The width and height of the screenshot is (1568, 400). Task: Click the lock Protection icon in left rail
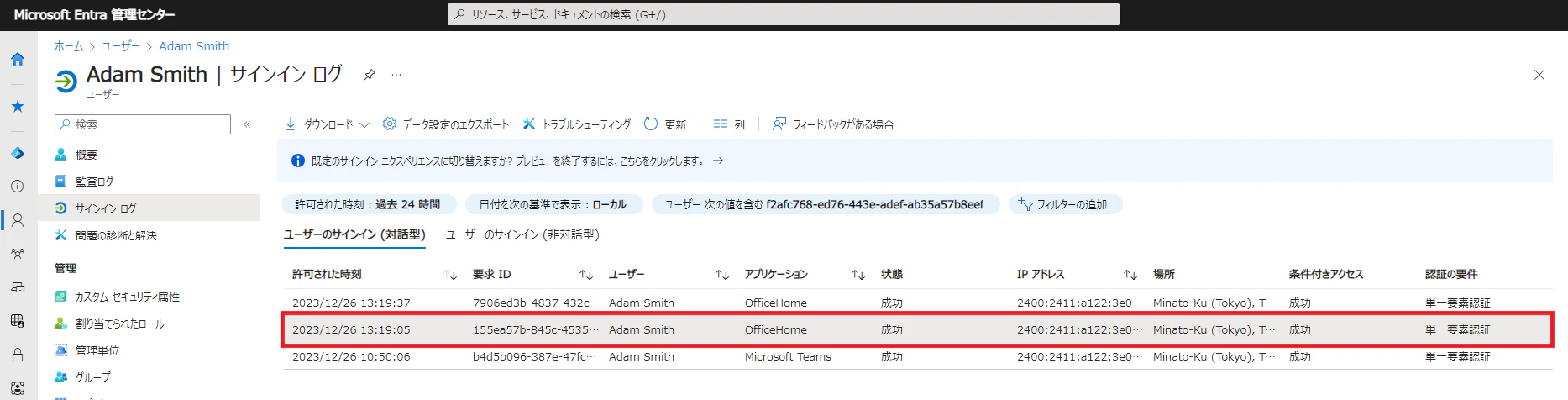[x=18, y=355]
